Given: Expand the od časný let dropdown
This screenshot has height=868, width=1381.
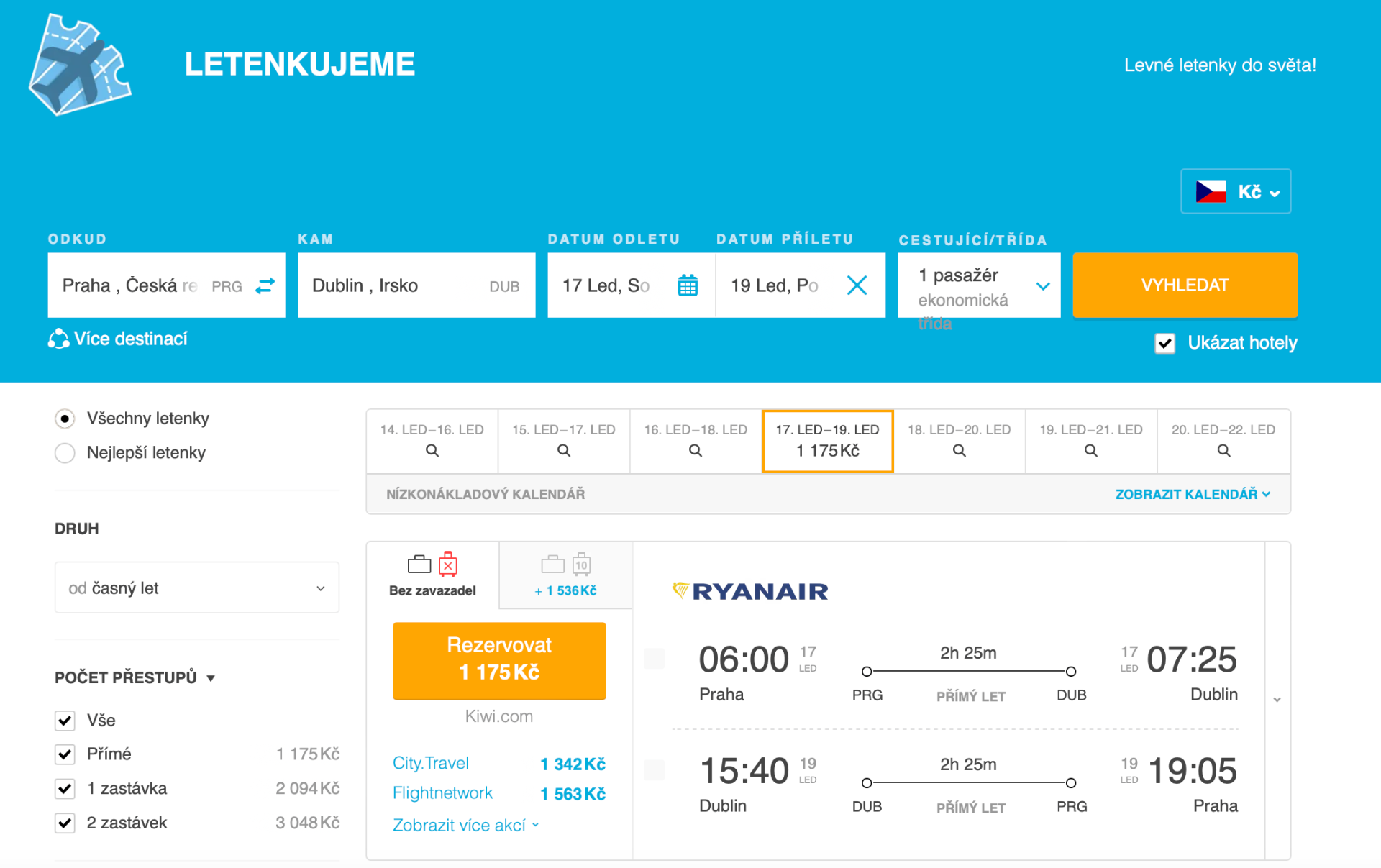Looking at the screenshot, I should [196, 588].
